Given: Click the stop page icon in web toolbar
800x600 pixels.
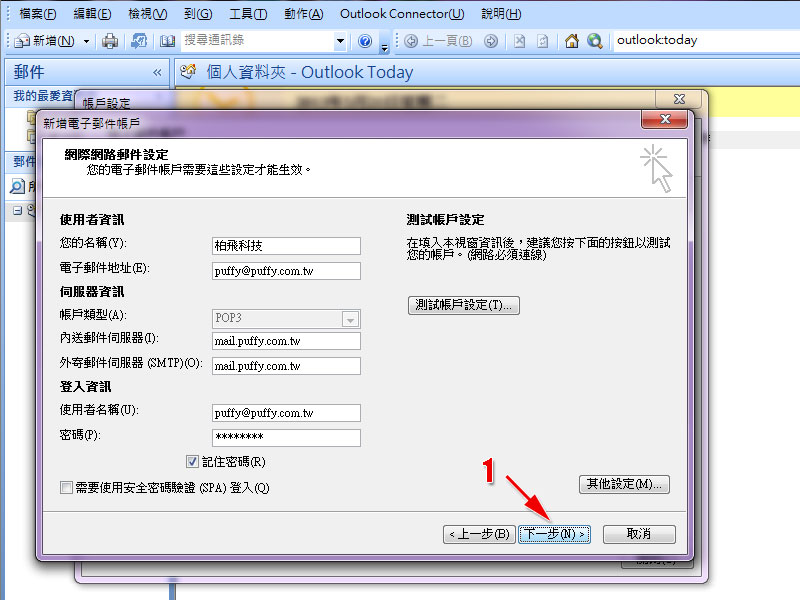Looking at the screenshot, I should tap(519, 41).
